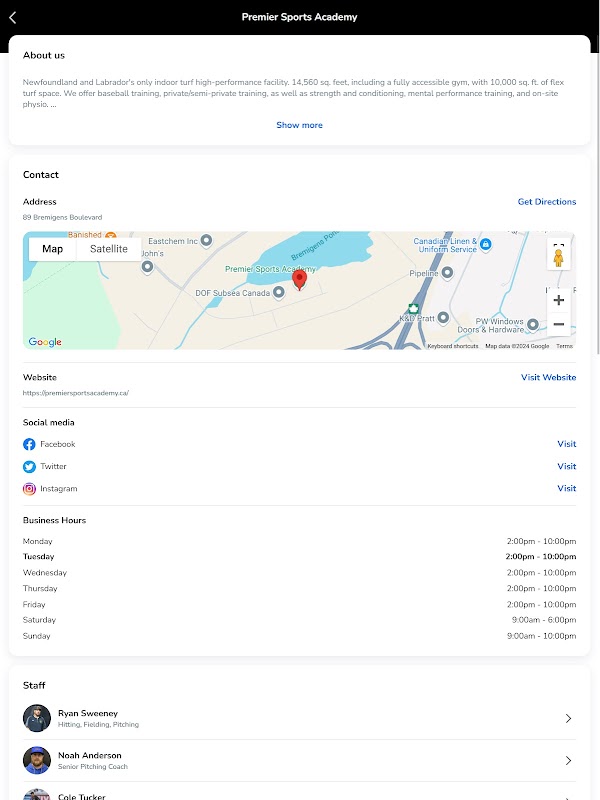Click the Monday hours row
The width and height of the screenshot is (600, 800).
tap(299, 541)
